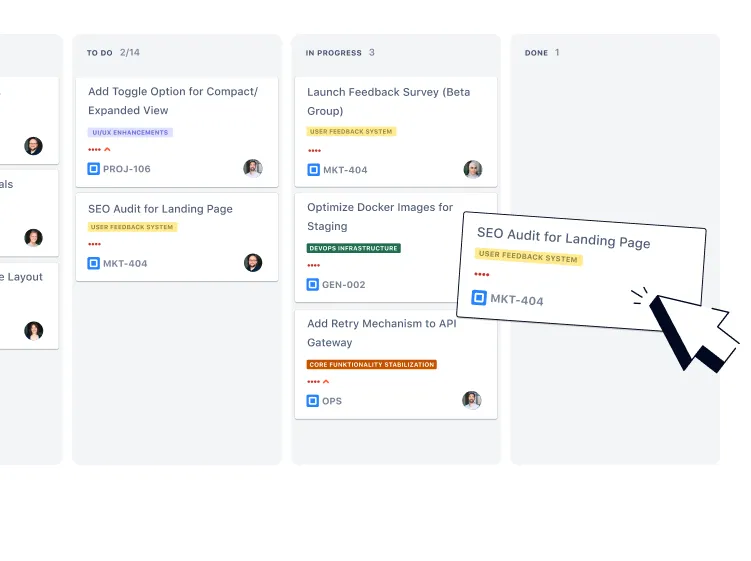Click assignee avatar on To Do SEO Audit card
Viewport: 751px width, 561px height.
pyautogui.click(x=253, y=263)
